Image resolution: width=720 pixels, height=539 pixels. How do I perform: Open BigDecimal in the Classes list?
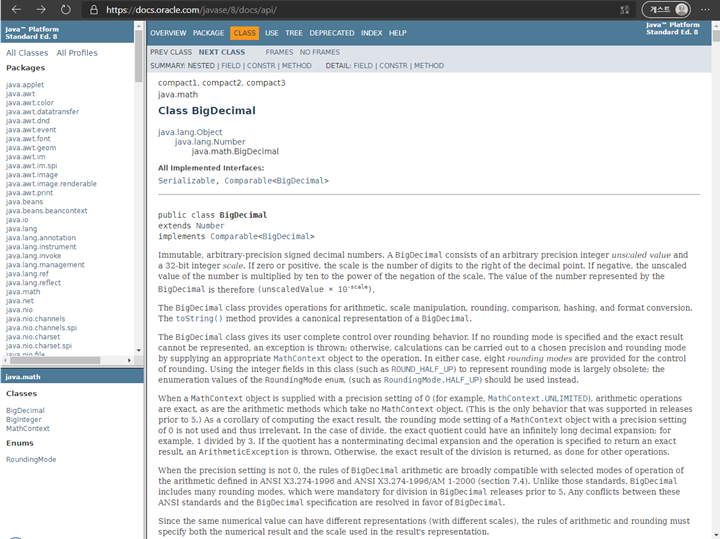pyautogui.click(x=25, y=410)
